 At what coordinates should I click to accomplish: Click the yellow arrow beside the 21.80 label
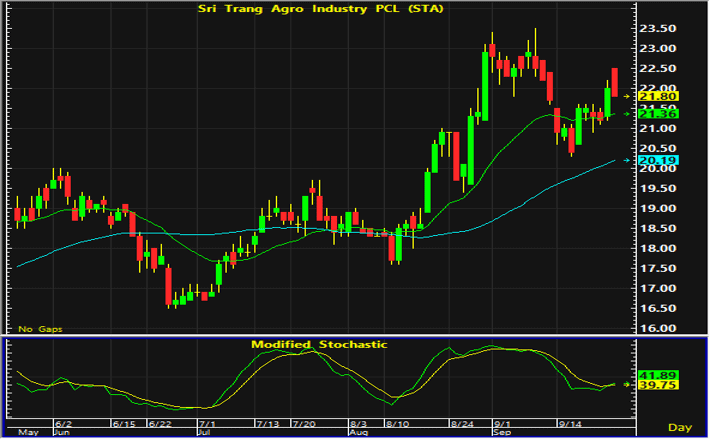(627, 96)
